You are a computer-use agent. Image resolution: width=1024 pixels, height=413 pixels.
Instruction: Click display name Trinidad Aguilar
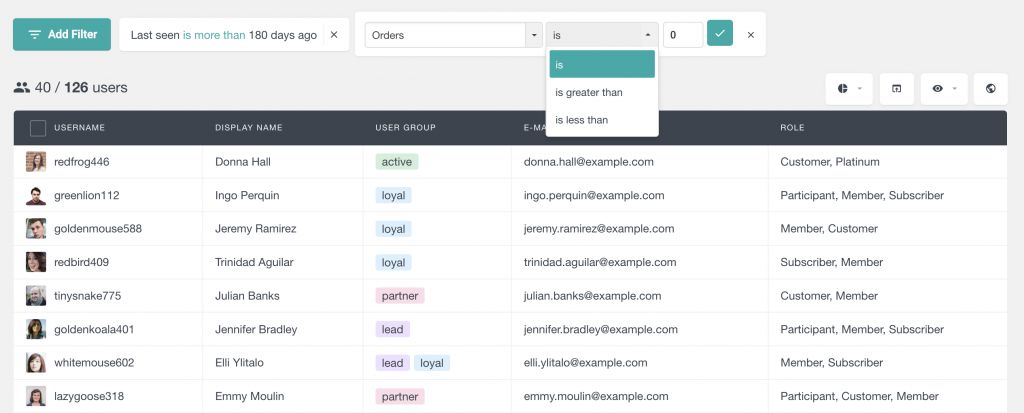[254, 262]
